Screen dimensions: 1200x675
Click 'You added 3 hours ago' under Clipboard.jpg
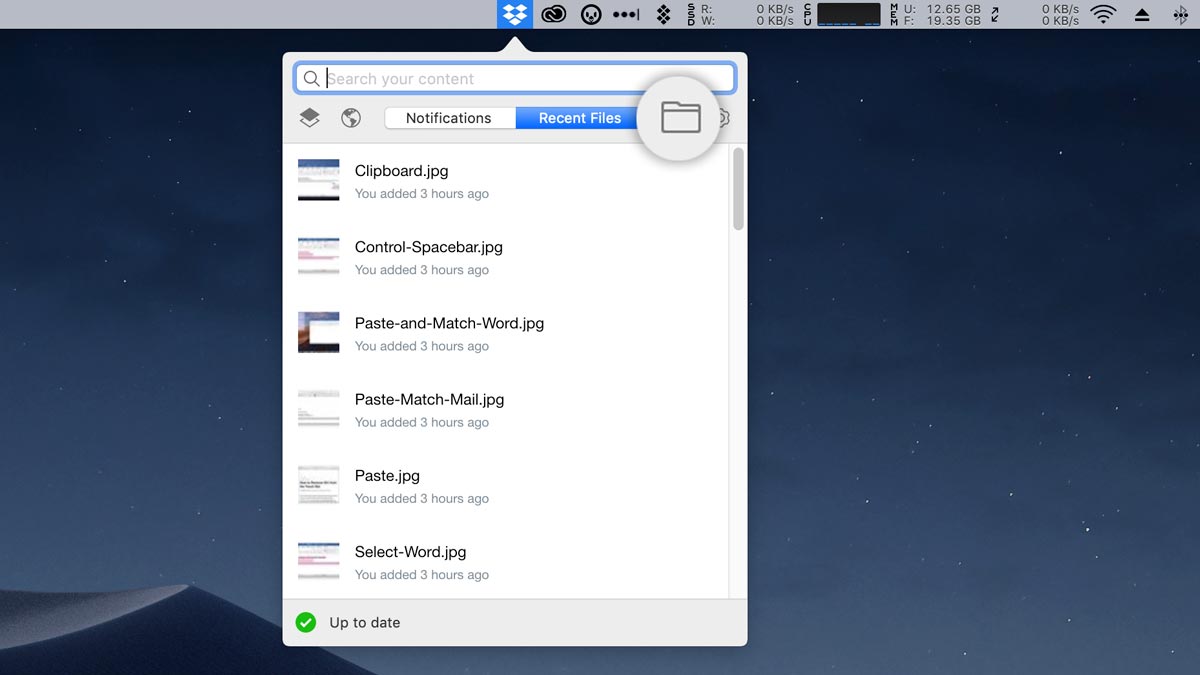(422, 194)
